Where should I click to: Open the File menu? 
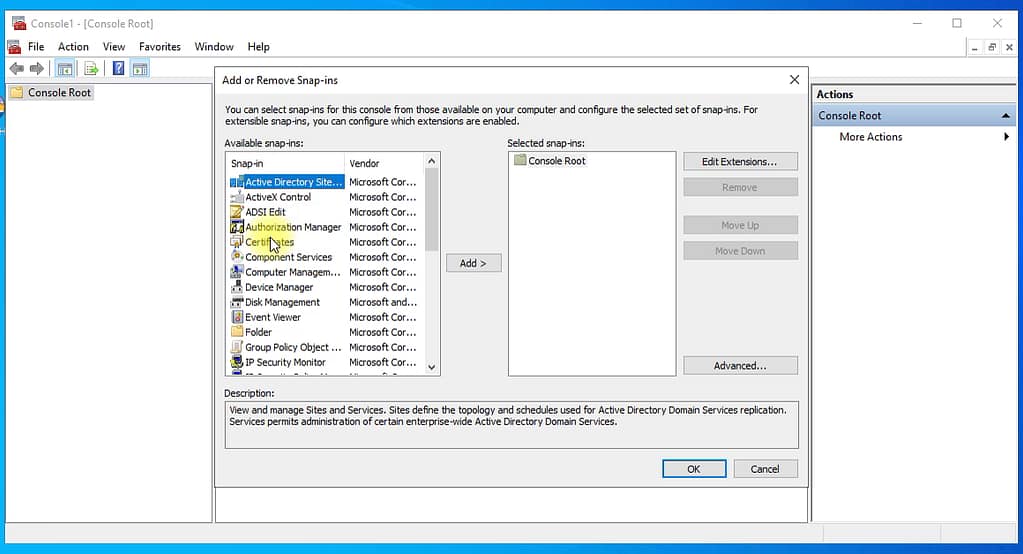click(36, 47)
